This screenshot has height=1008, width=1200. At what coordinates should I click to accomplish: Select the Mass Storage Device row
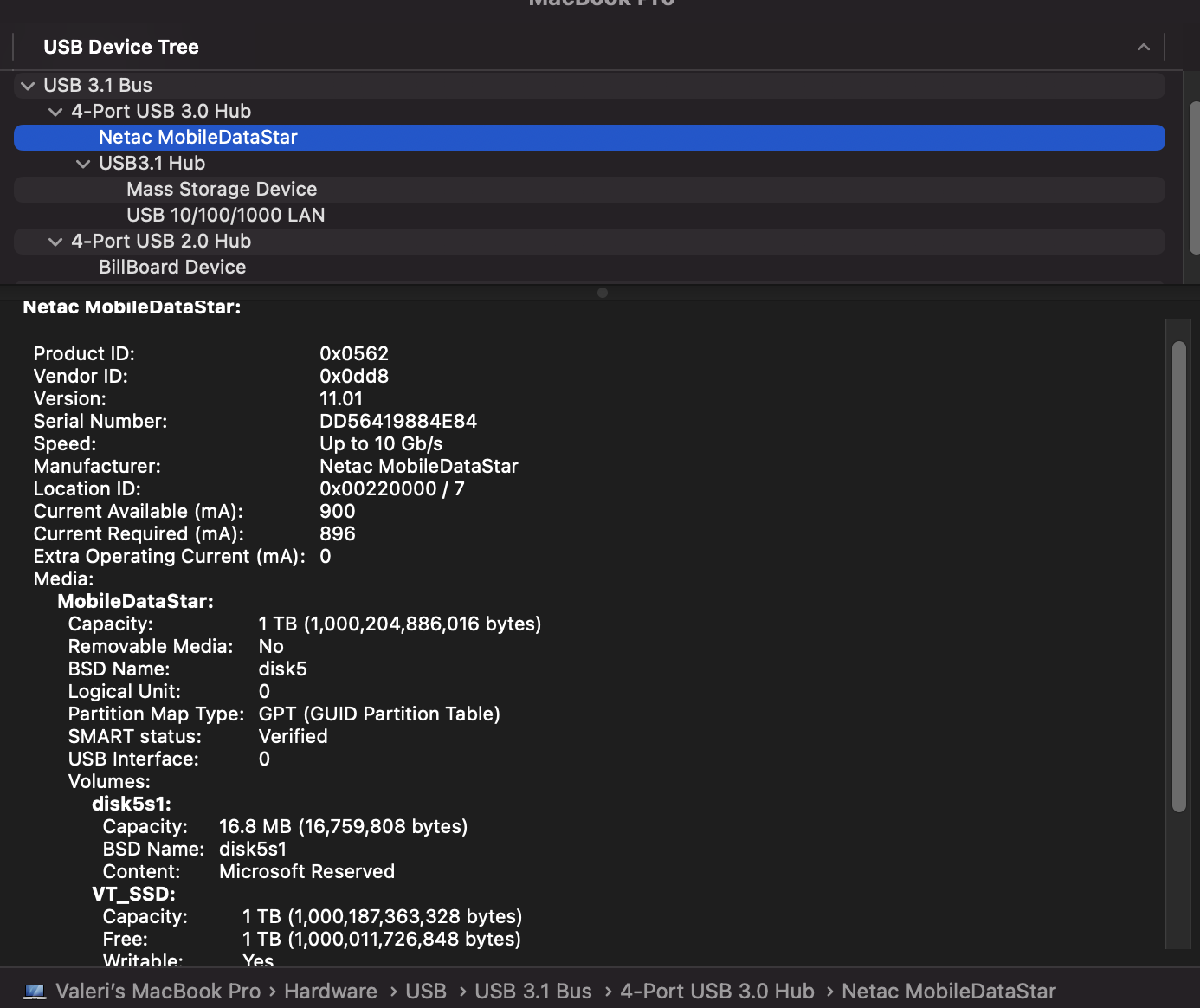tap(590, 190)
